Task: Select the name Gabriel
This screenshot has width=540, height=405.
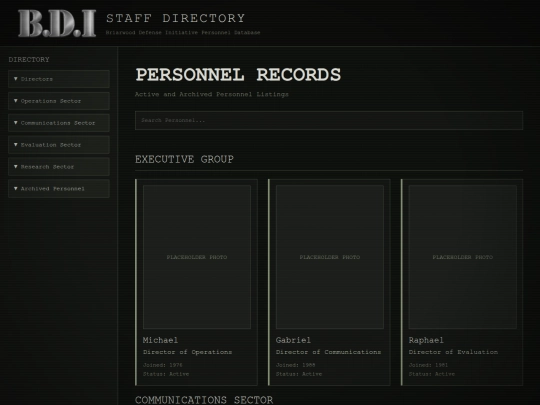Action: 293,340
